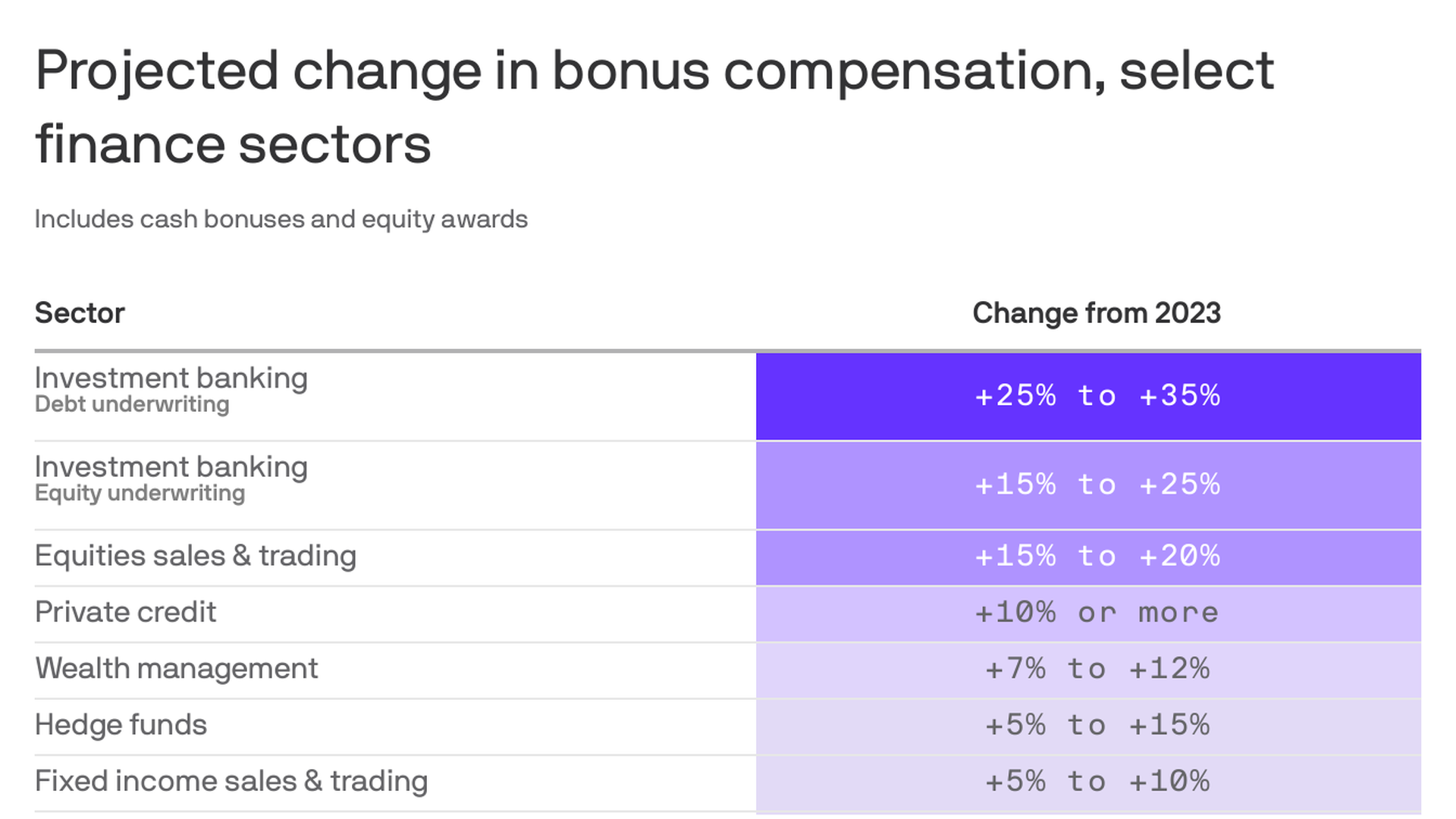Click the Equity underwriting sublabel
This screenshot has height=819, width=1456.
pyautogui.click(x=140, y=493)
